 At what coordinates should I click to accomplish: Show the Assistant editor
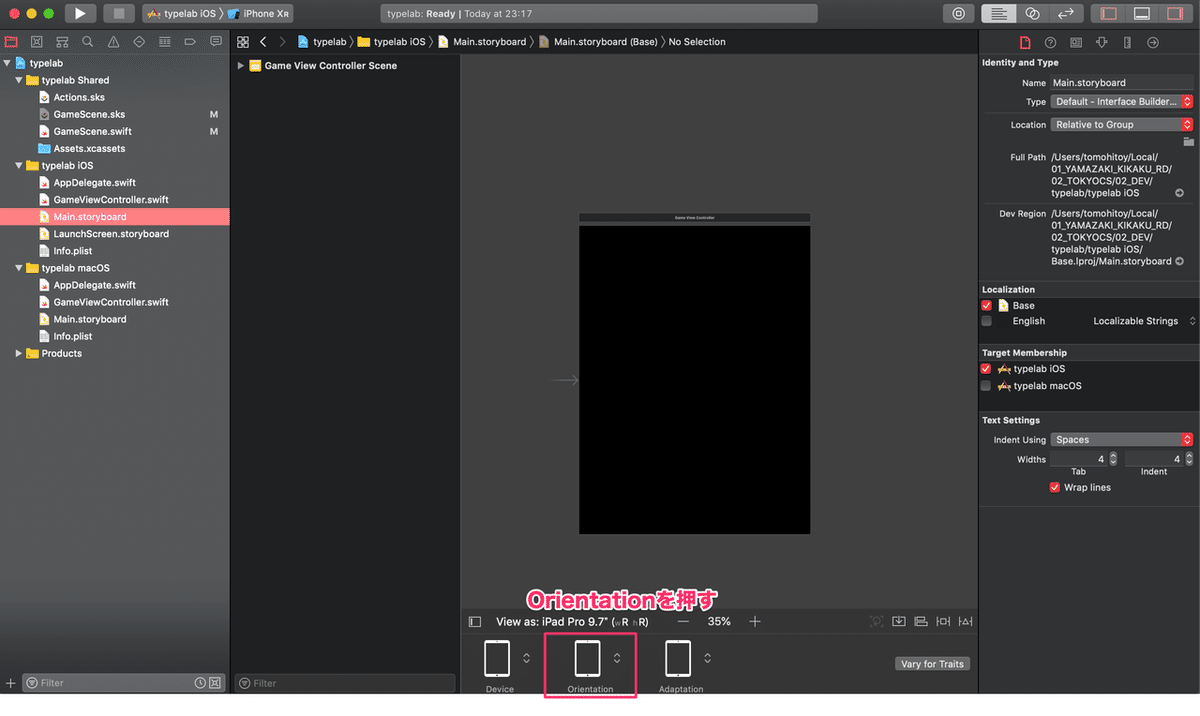tap(1032, 14)
